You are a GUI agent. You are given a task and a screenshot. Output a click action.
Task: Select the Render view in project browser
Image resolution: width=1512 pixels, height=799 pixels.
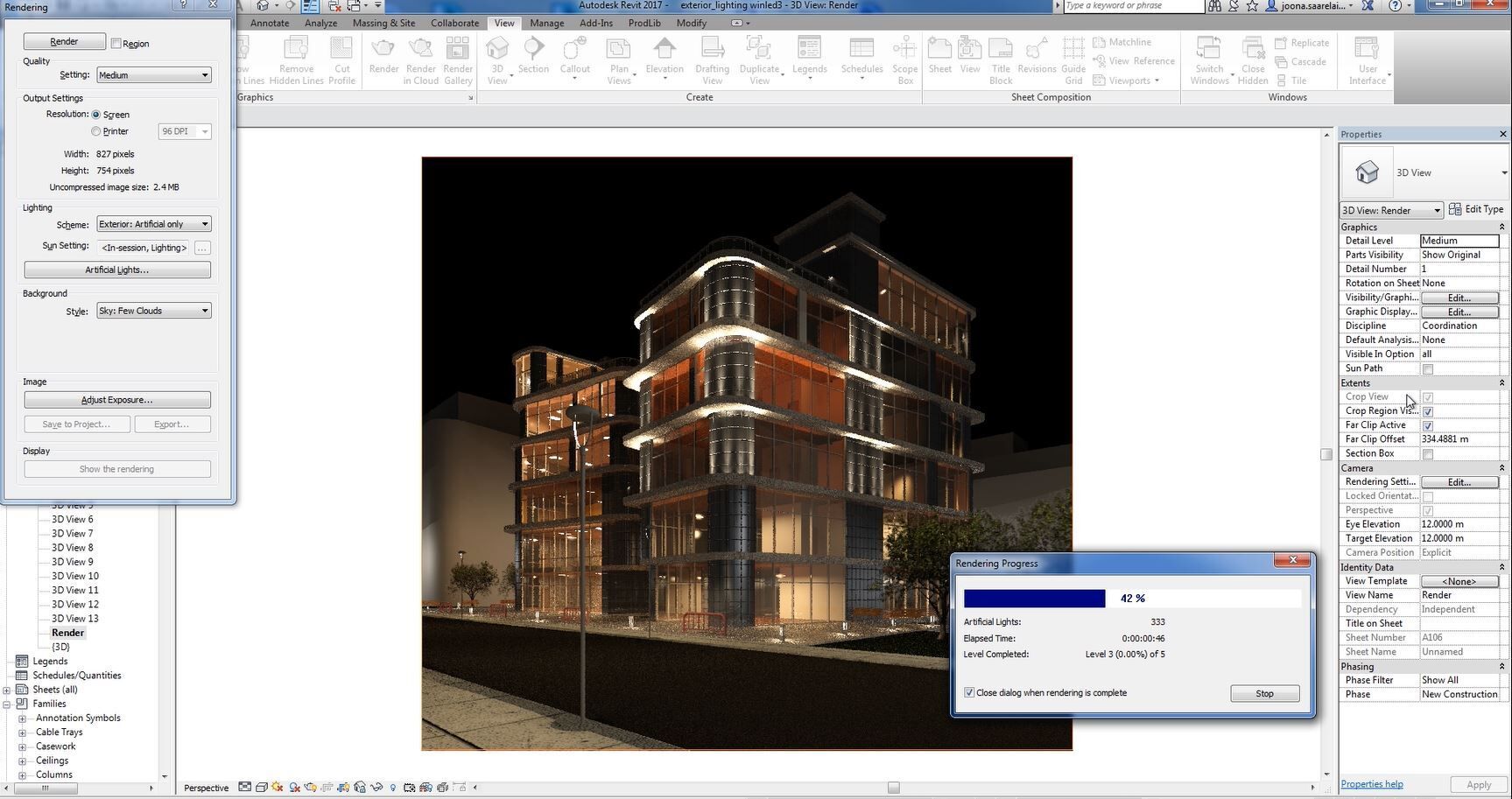[67, 632]
